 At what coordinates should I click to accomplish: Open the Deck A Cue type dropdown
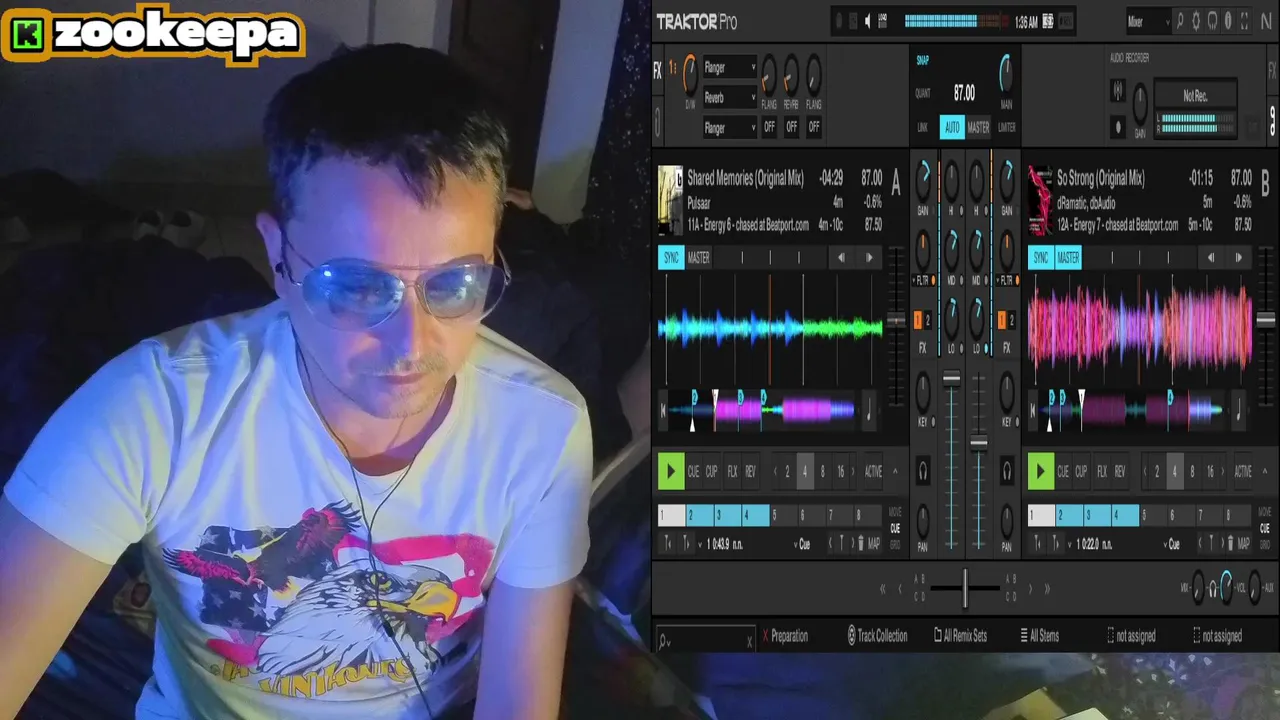click(x=803, y=545)
